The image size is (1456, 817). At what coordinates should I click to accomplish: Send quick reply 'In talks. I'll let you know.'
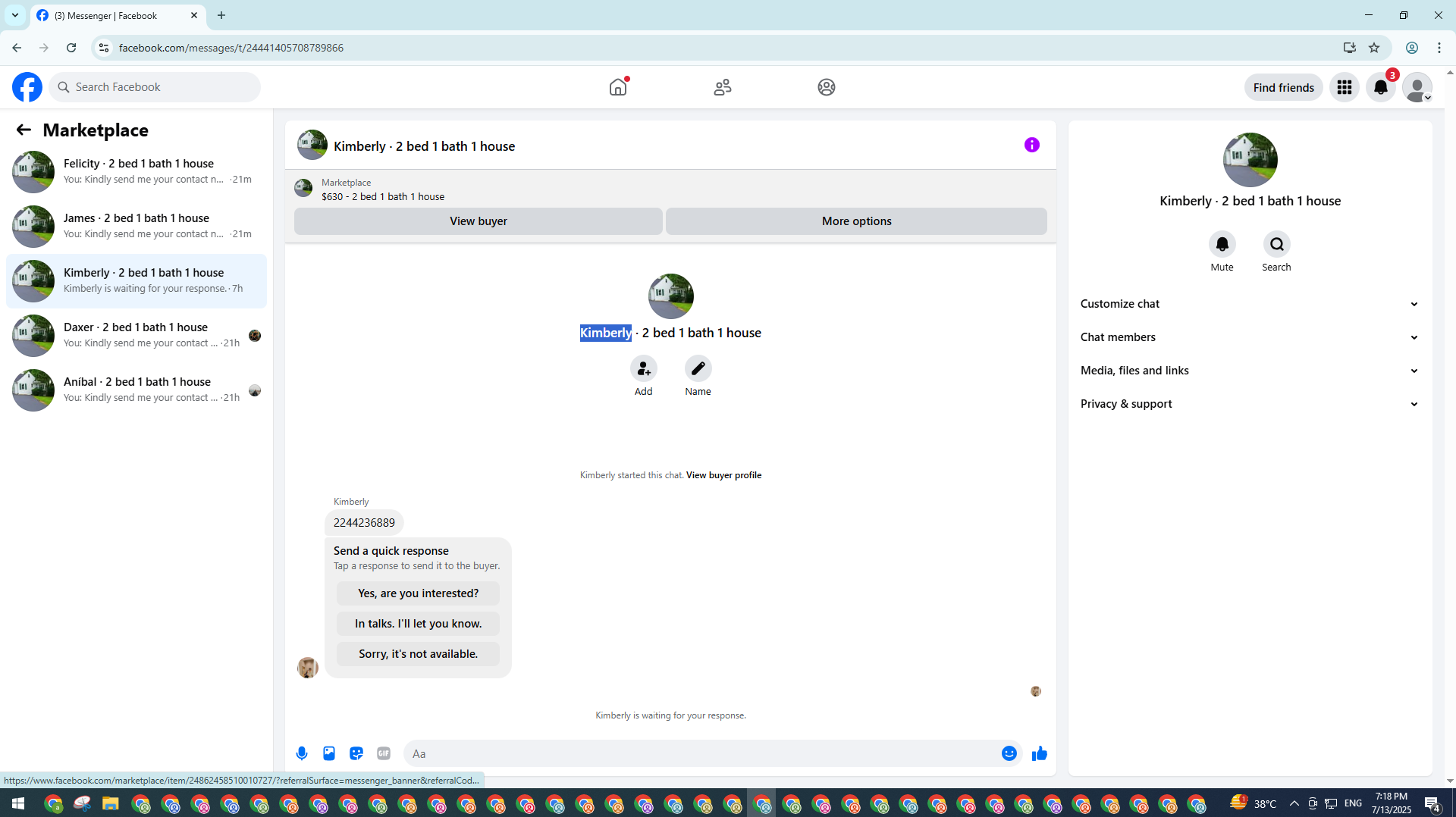point(418,624)
